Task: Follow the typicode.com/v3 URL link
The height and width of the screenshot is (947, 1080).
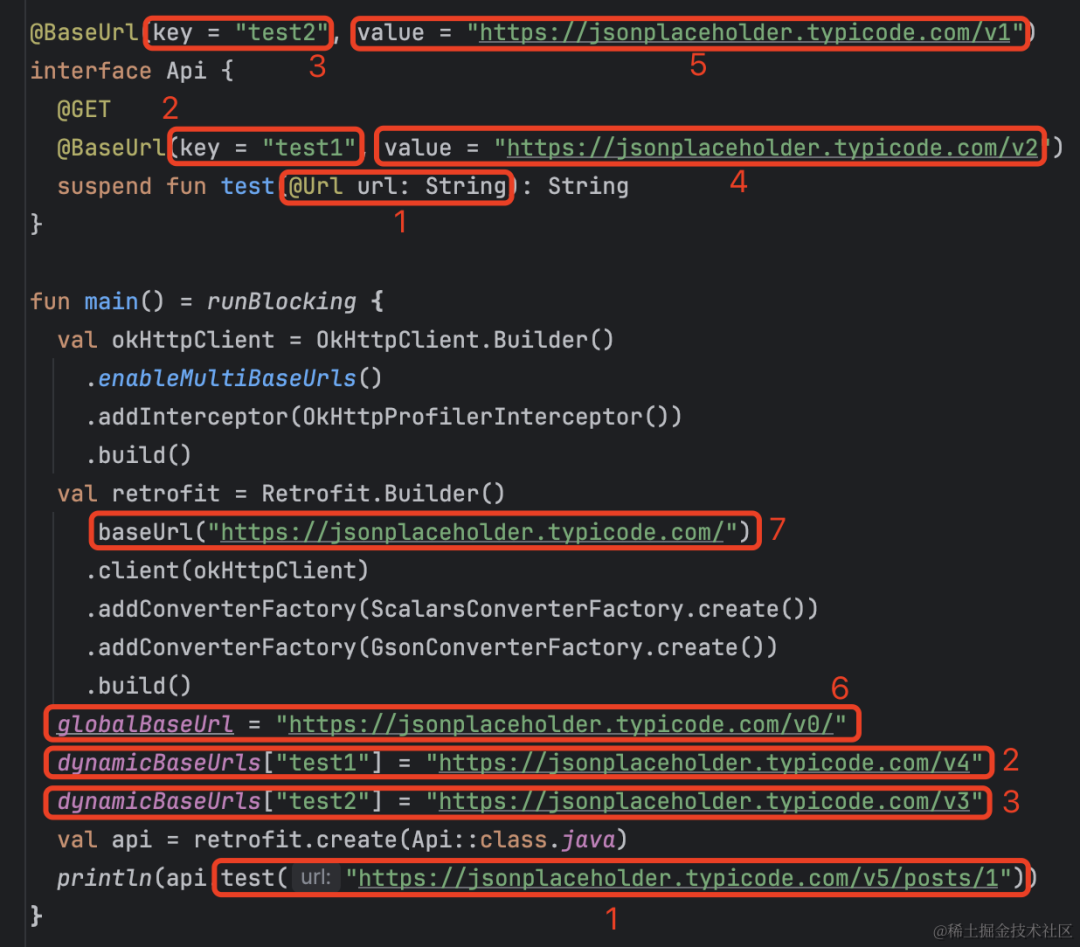Action: tap(704, 801)
